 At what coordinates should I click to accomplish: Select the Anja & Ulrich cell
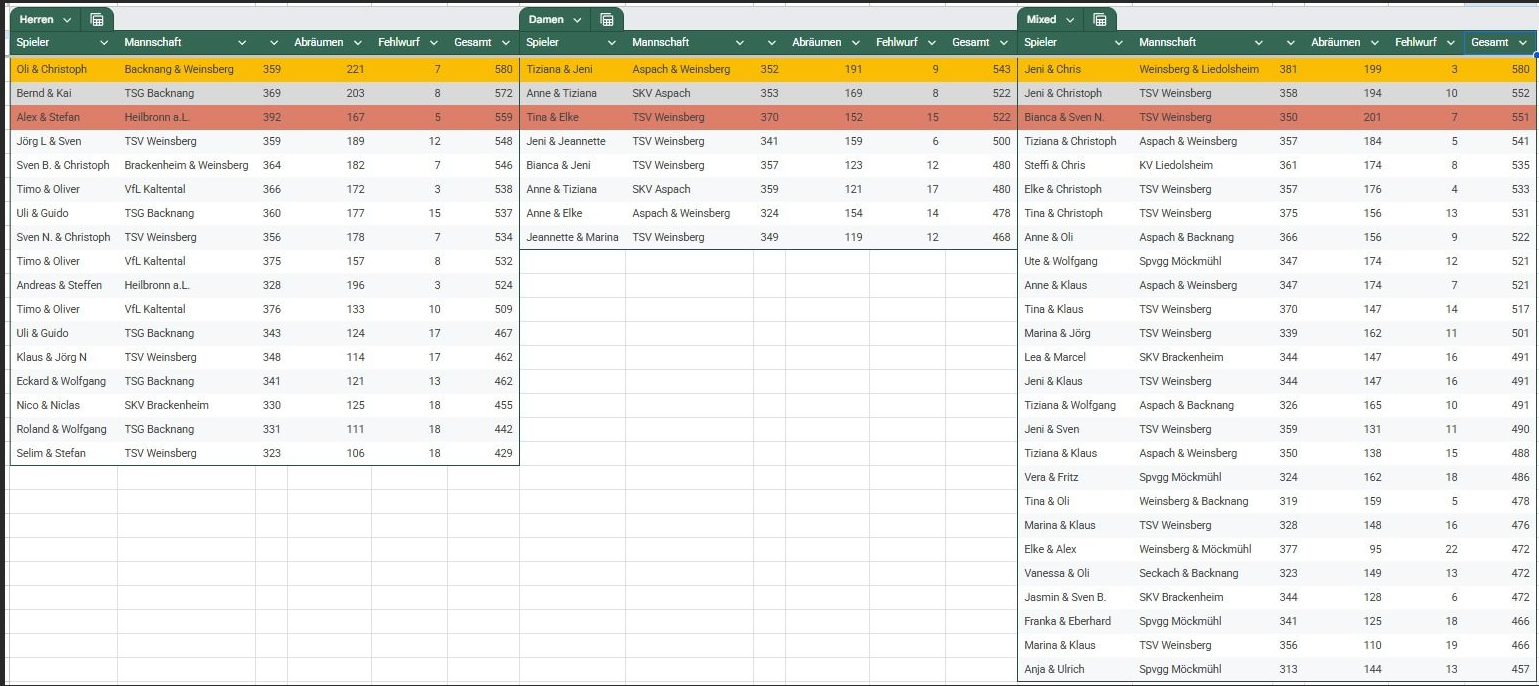[x=1054, y=669]
